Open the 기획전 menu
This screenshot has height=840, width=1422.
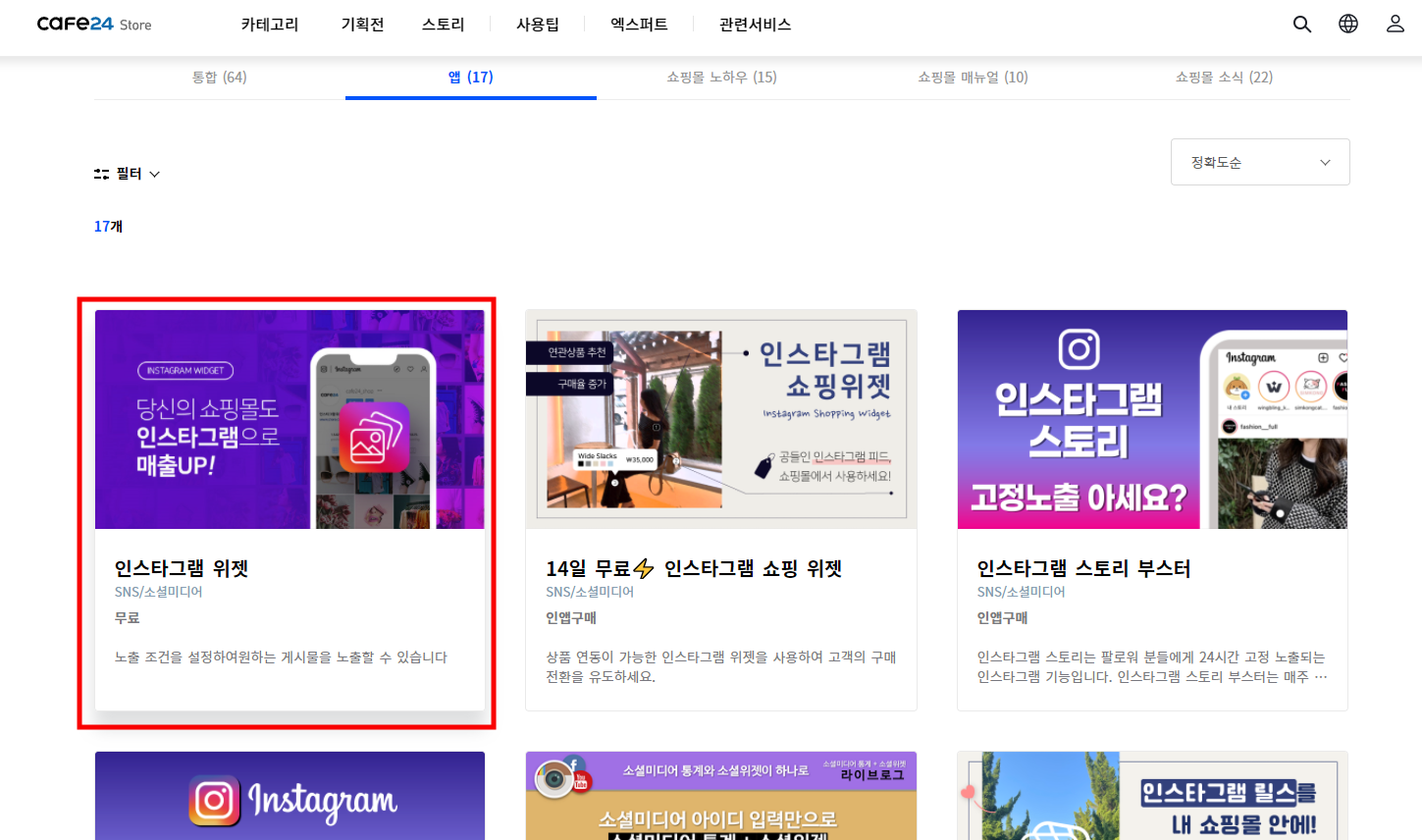click(362, 25)
